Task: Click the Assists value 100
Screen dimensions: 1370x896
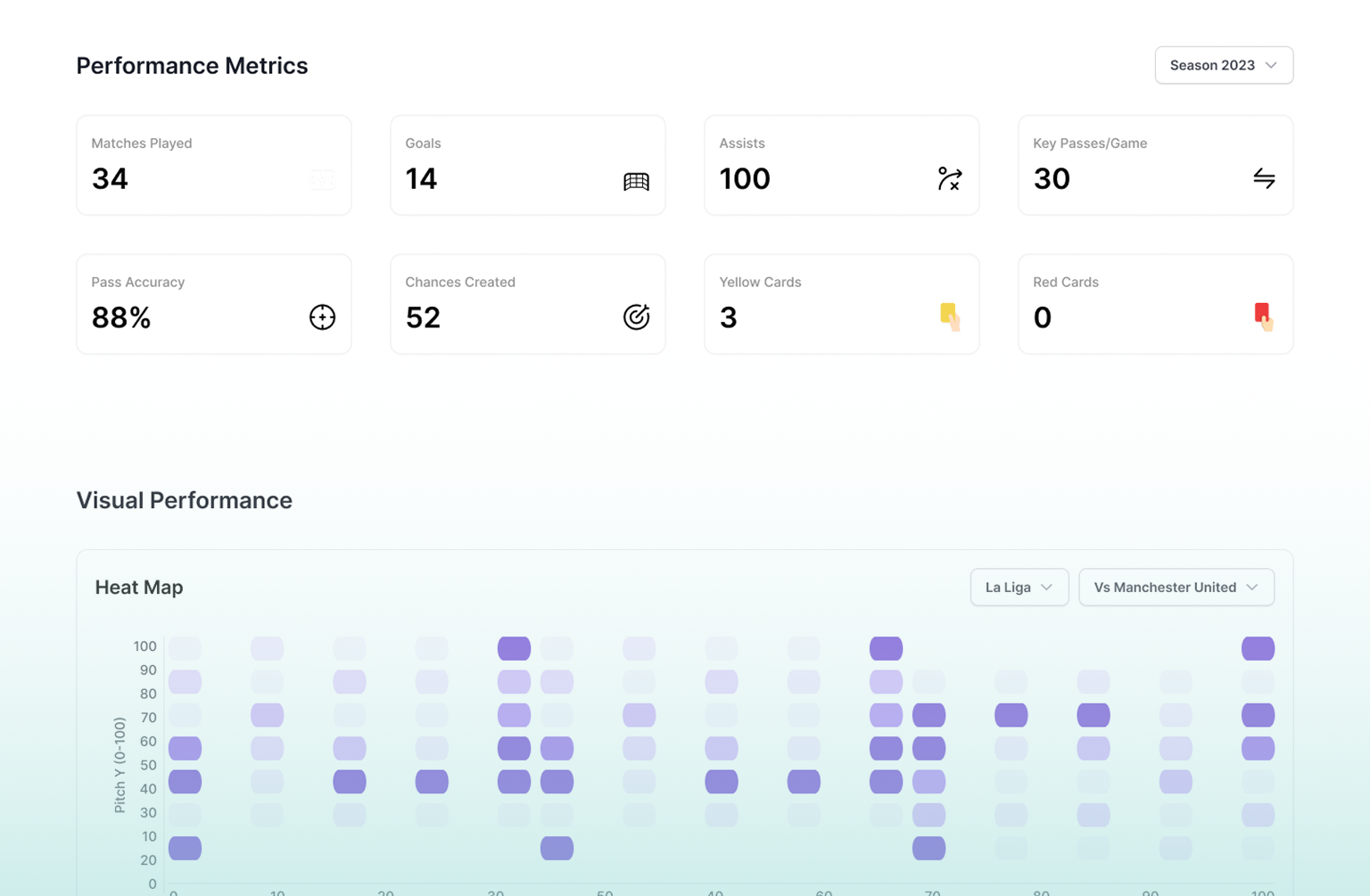Action: 744,179
